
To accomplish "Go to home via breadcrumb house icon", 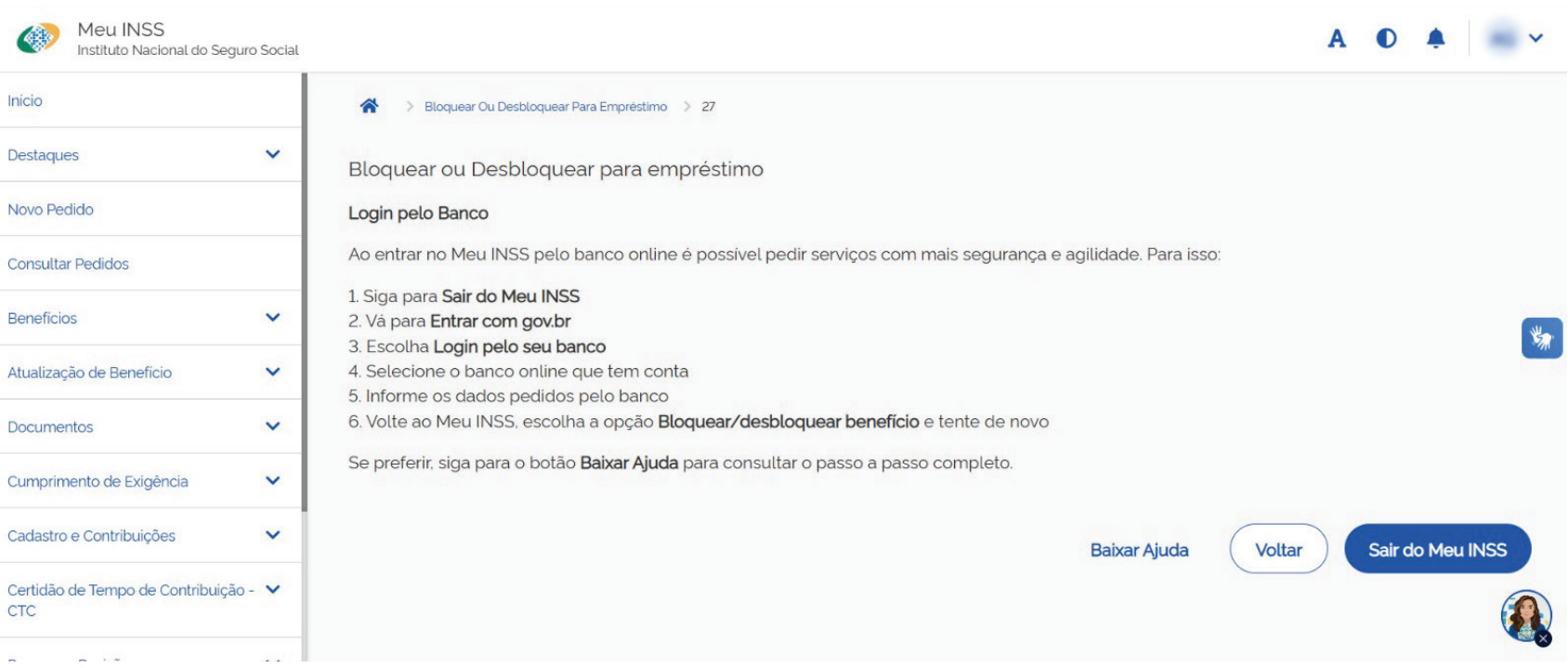I will point(369,106).
